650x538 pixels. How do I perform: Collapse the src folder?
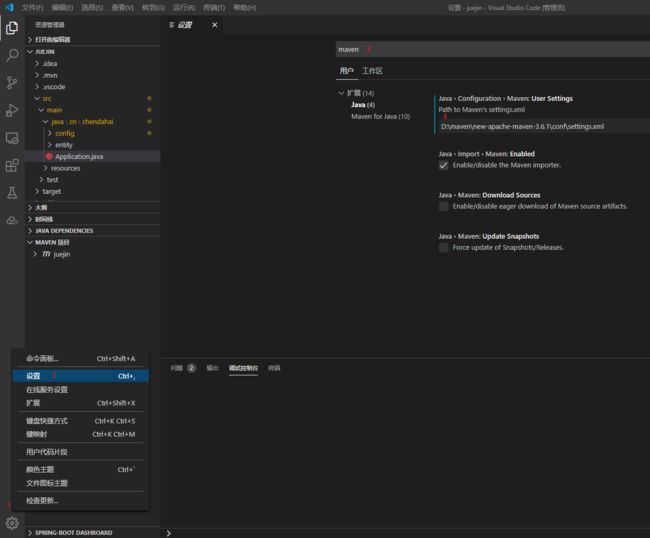(x=37, y=98)
